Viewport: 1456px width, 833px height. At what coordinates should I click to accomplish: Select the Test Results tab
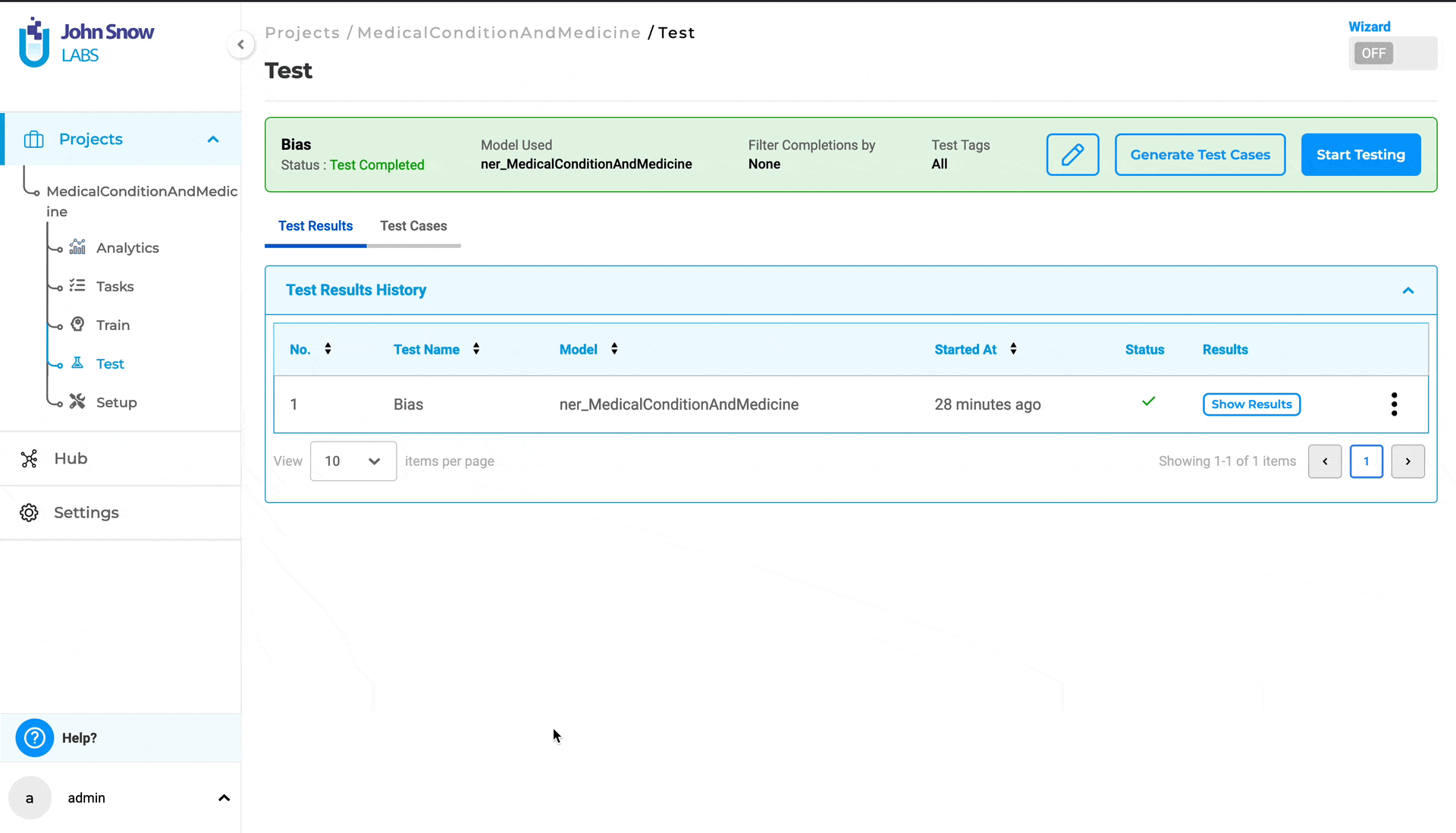(315, 225)
